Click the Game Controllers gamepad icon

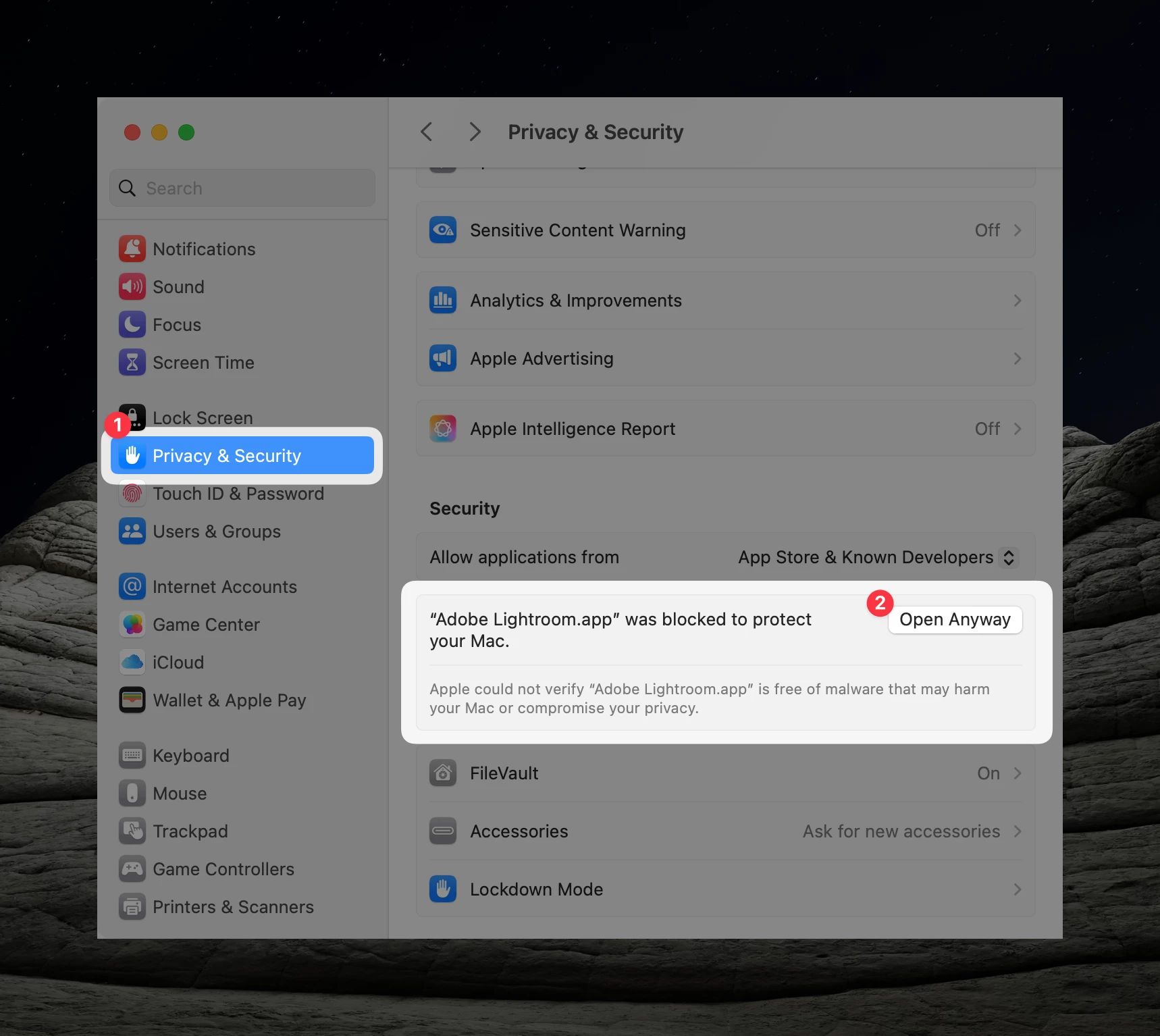click(x=132, y=869)
